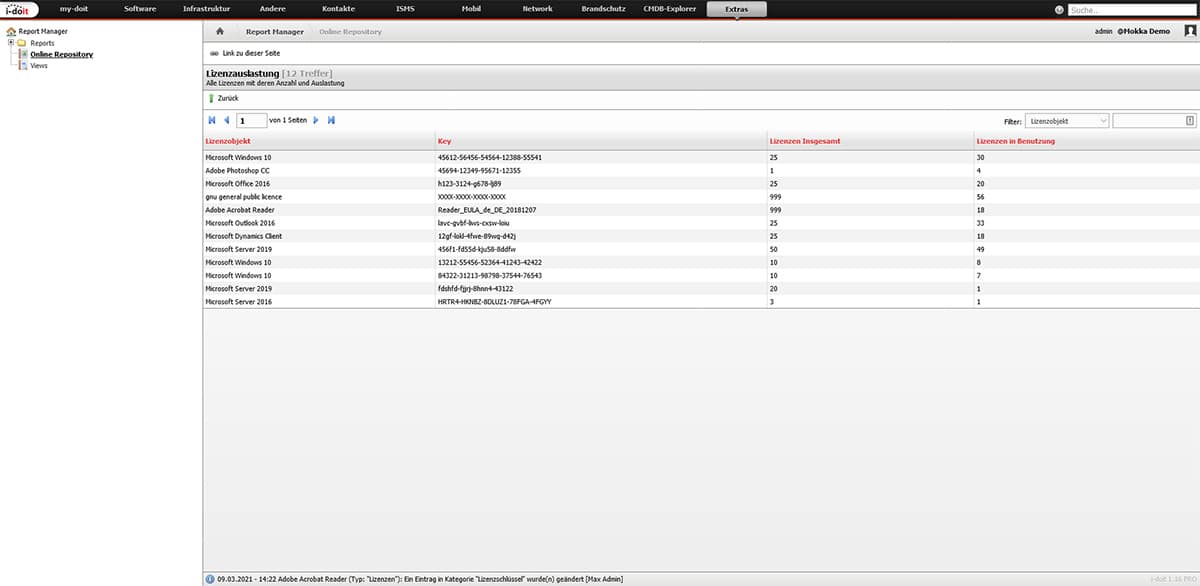Viewport: 1200px width, 586px height.
Task: Go to the previous results page
Action: click(227, 121)
